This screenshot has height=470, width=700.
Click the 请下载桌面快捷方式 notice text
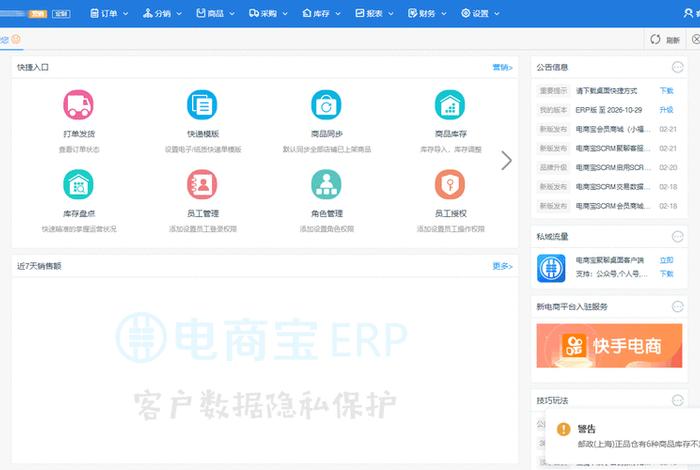pyautogui.click(x=606, y=91)
